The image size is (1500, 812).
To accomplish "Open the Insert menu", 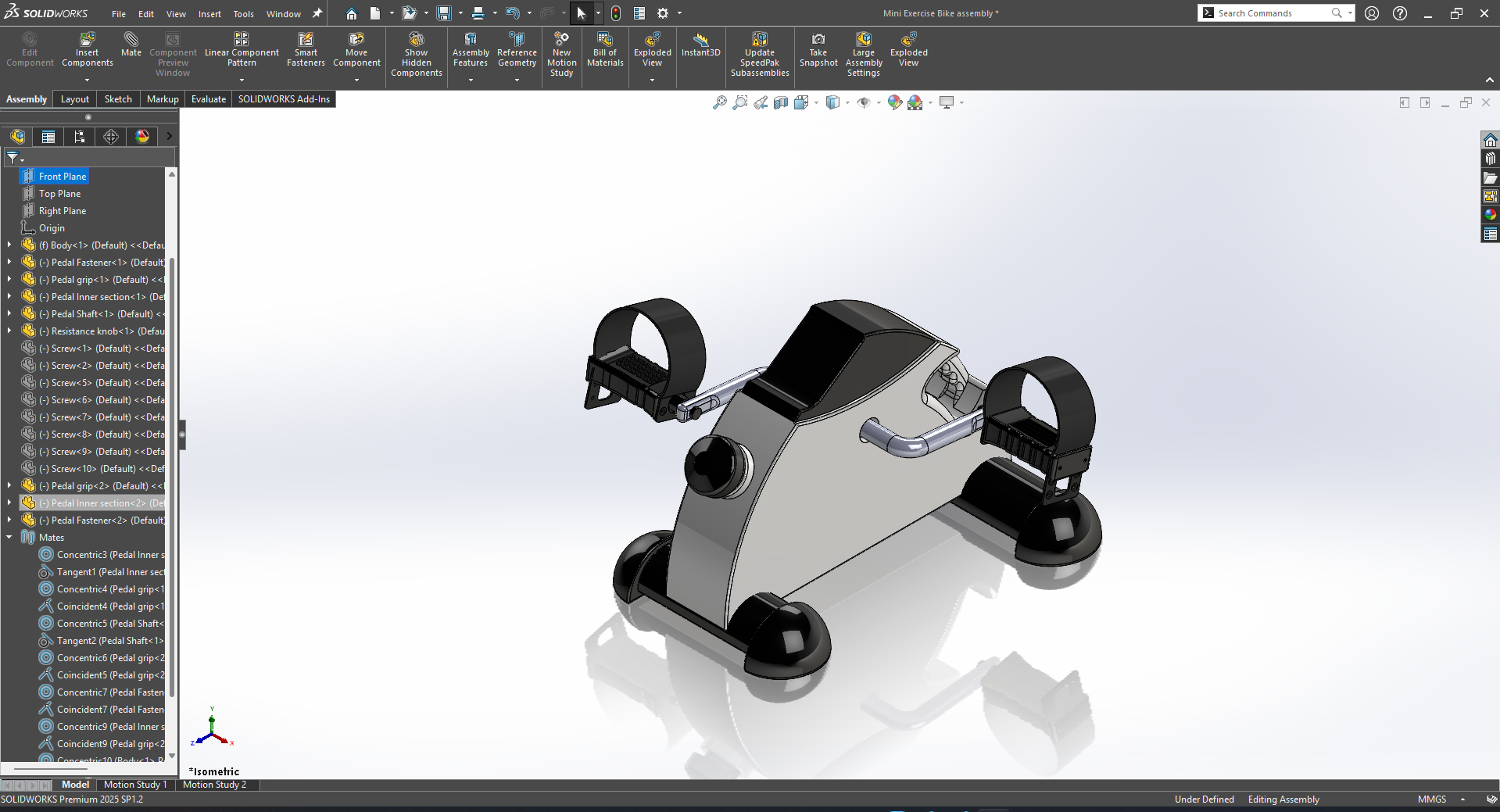I will click(x=209, y=14).
